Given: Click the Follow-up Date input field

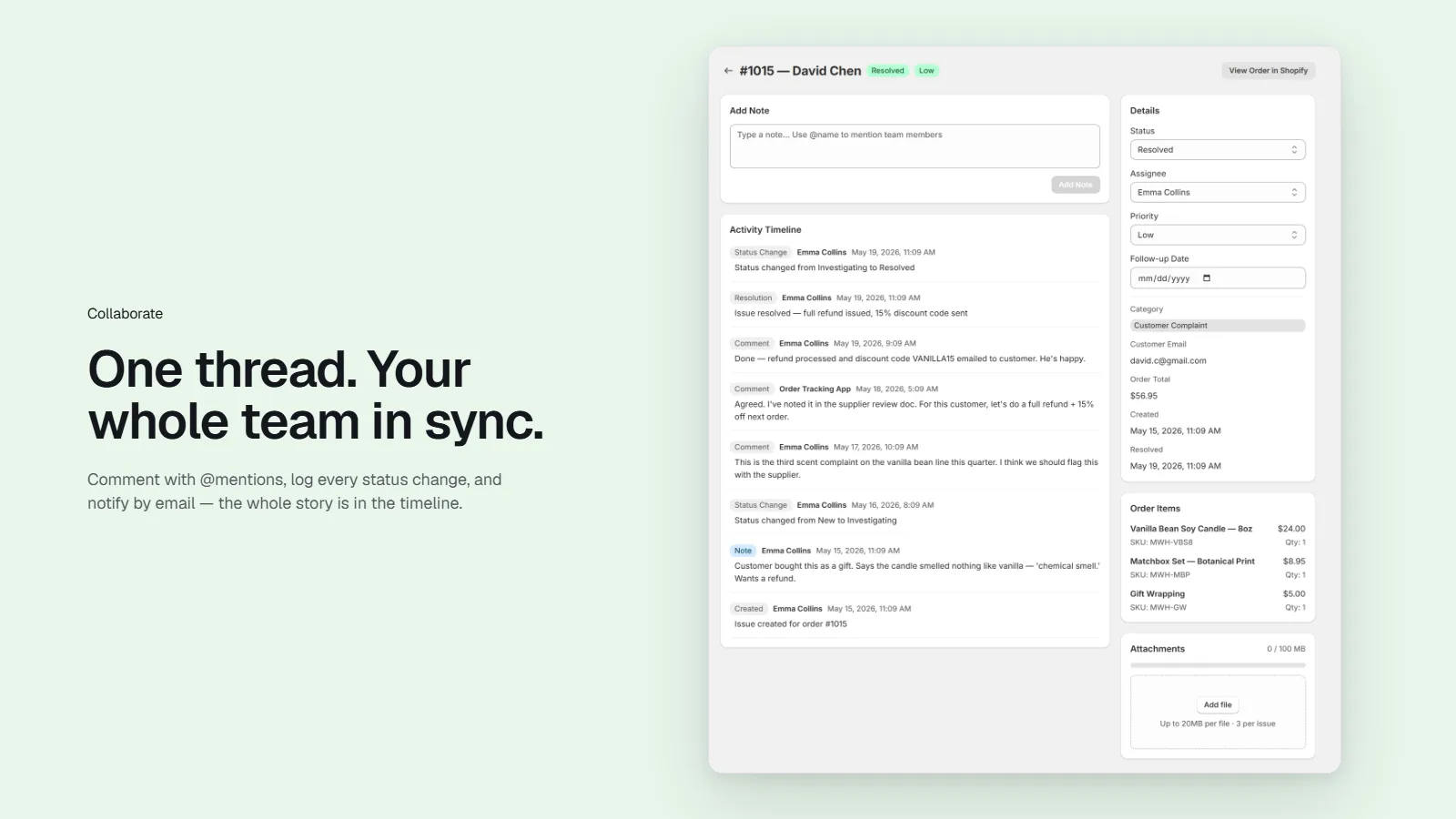Looking at the screenshot, I should [x=1218, y=278].
